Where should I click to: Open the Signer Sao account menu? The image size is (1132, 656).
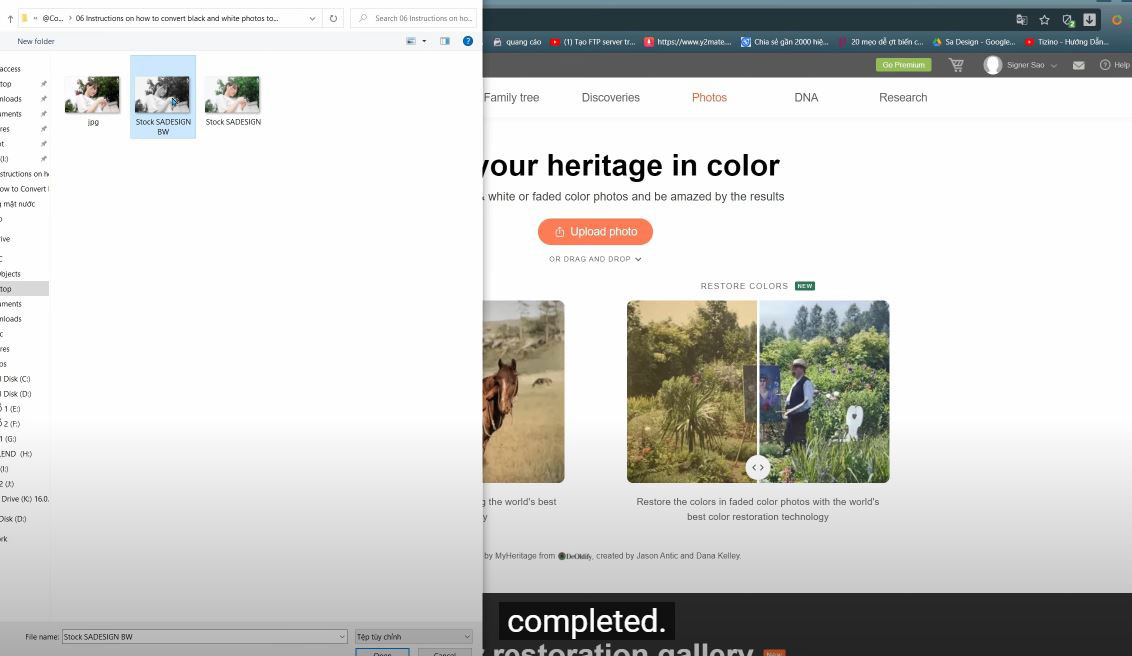1020,65
